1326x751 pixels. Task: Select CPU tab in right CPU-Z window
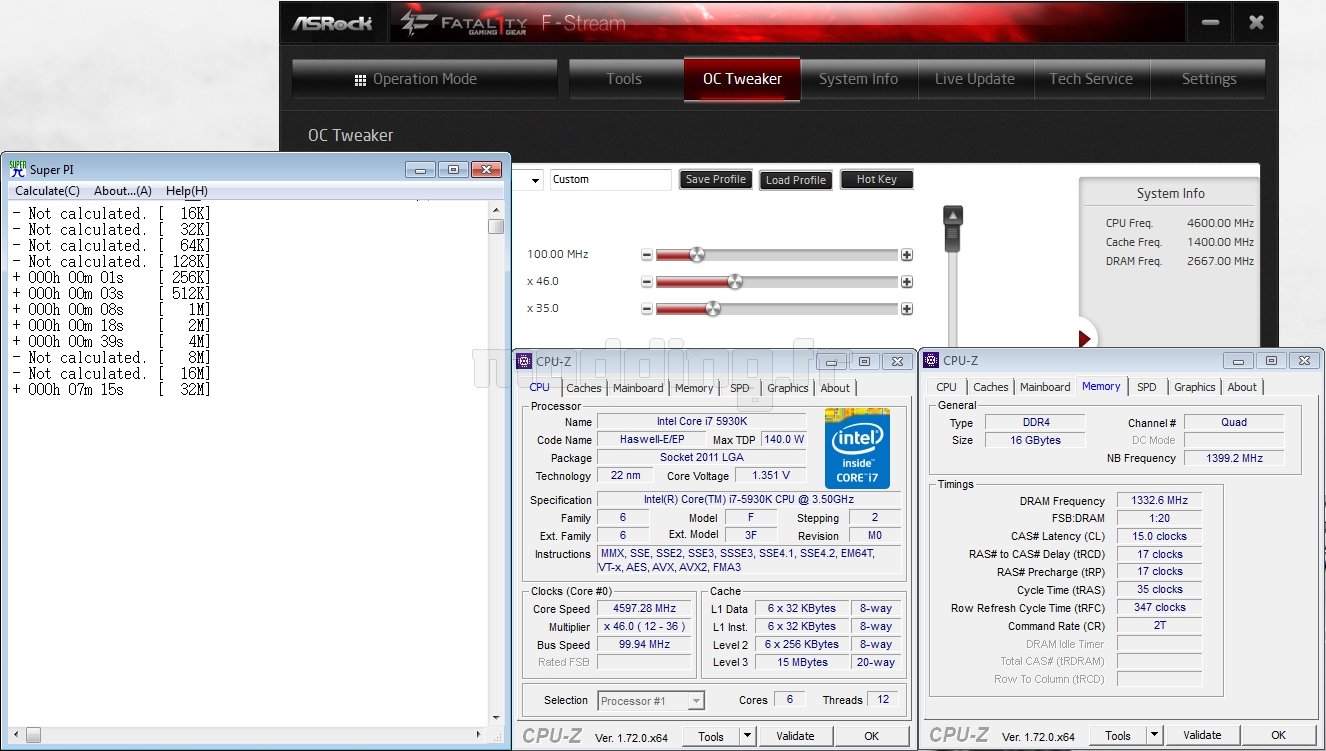(x=946, y=387)
